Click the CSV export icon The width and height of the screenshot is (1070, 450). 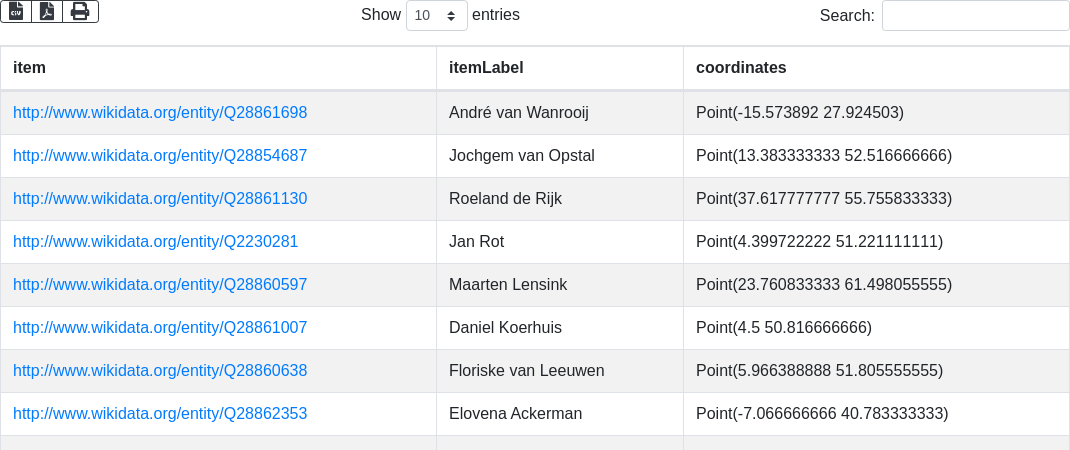(x=16, y=11)
